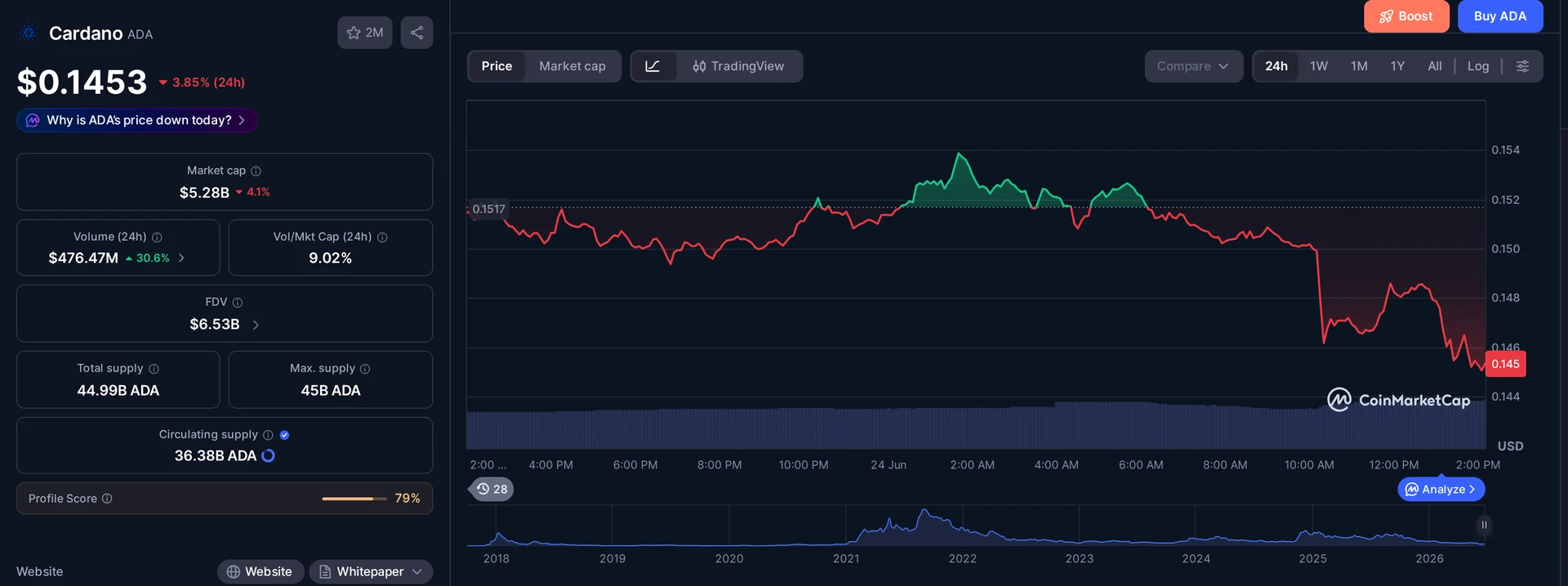Click the Buy ADA button
Screen dimensions: 1568x586
(x=1500, y=16)
